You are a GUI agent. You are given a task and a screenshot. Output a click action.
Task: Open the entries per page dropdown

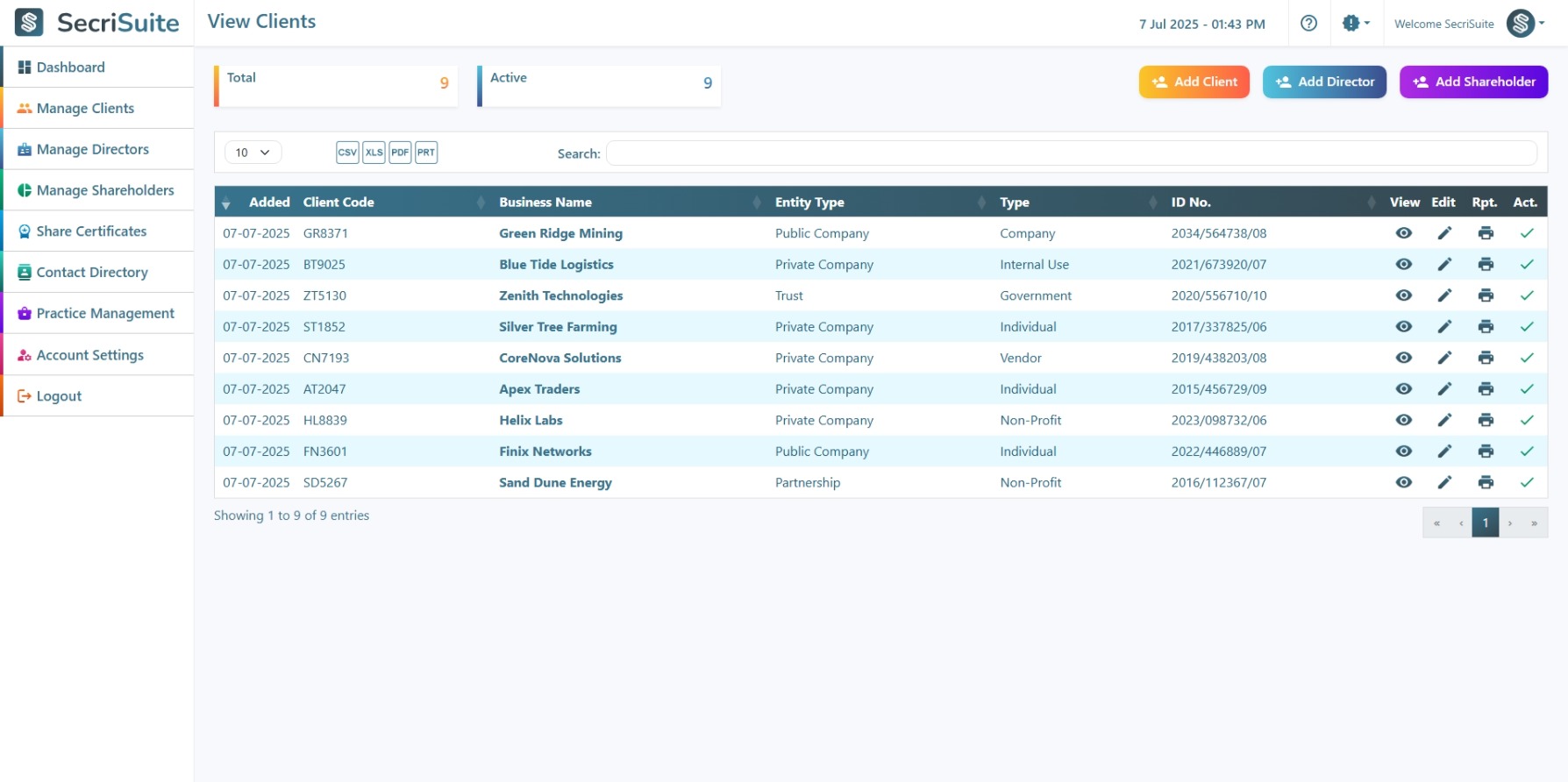click(x=253, y=153)
